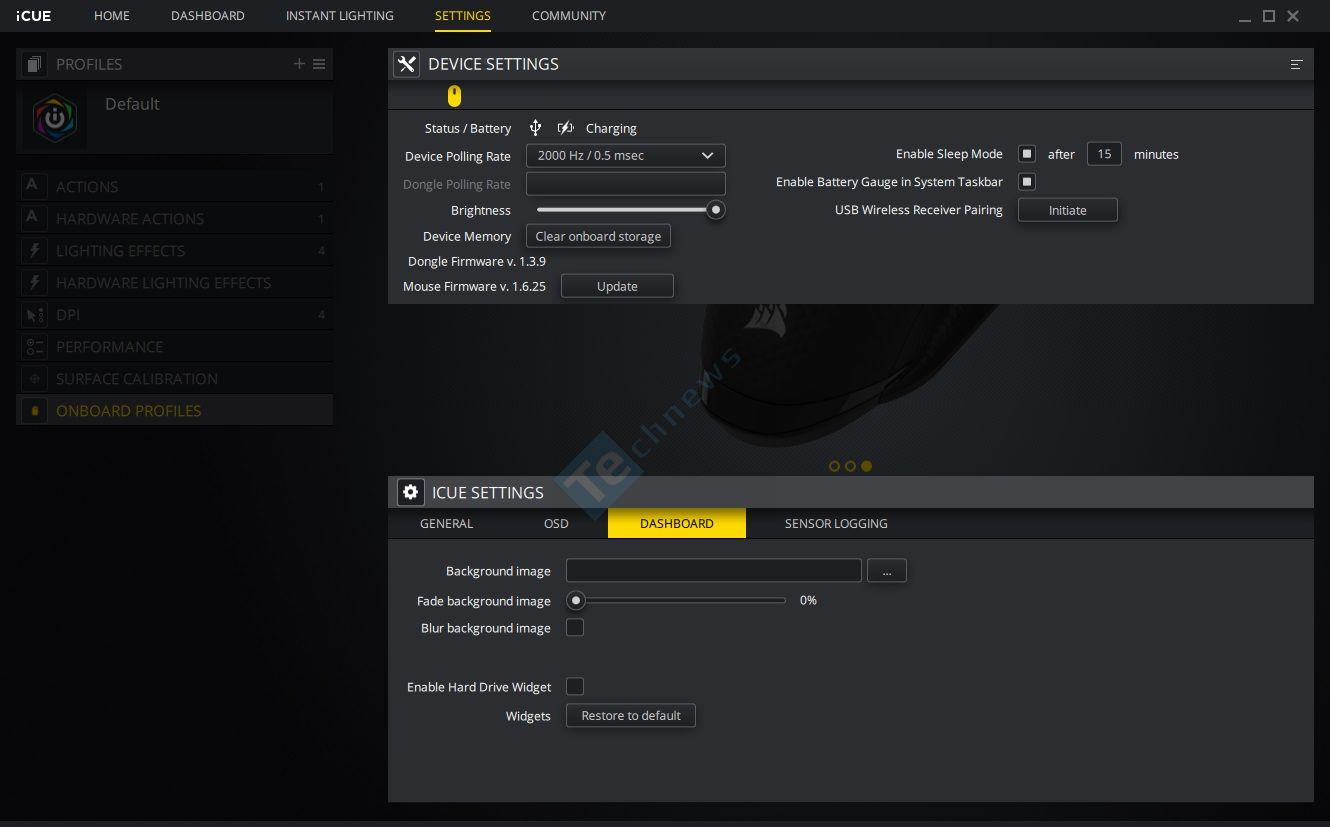The width and height of the screenshot is (1330, 827).
Task: Click the DPI cursor icon
Action: 33,314
